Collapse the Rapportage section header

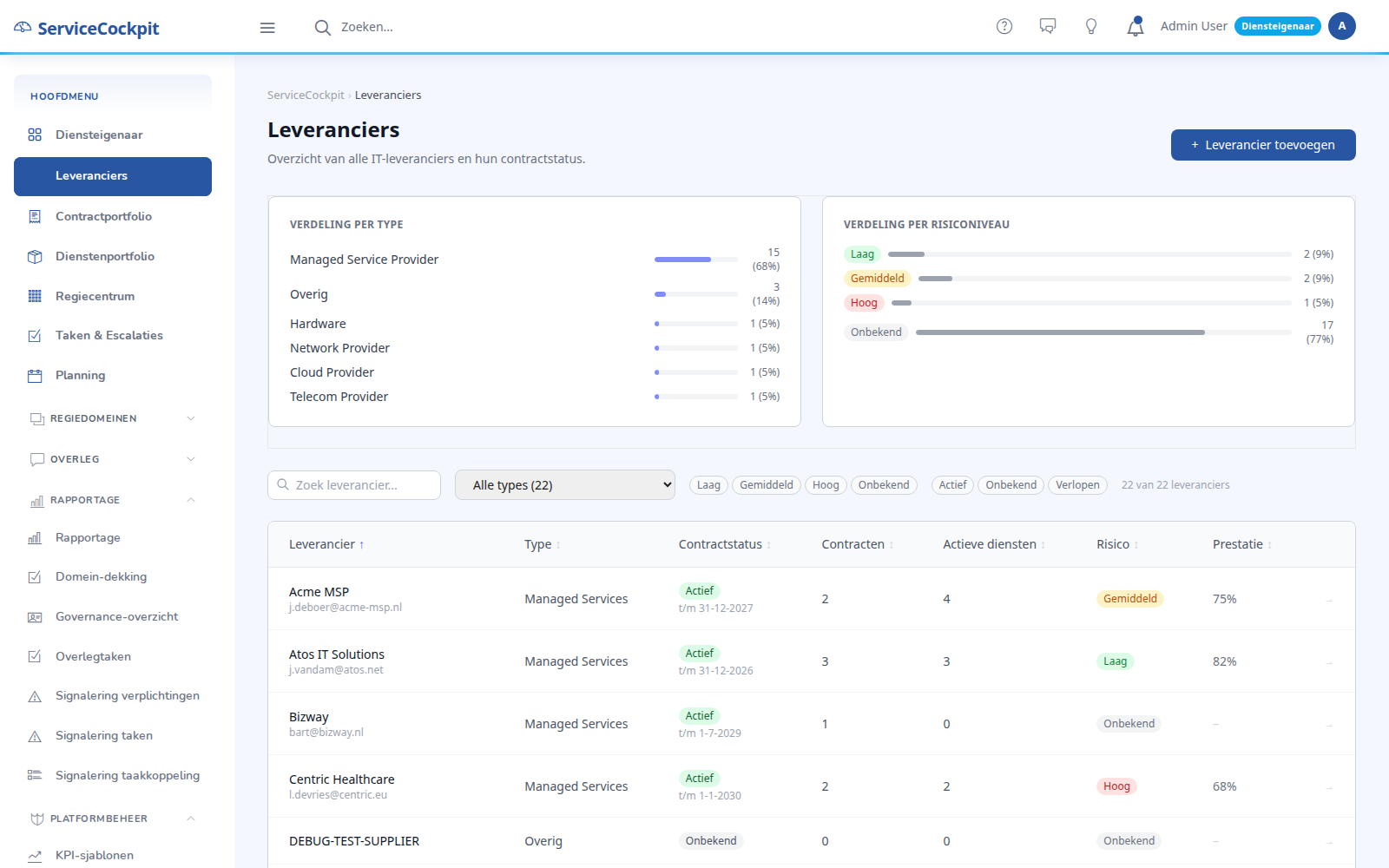(x=113, y=500)
